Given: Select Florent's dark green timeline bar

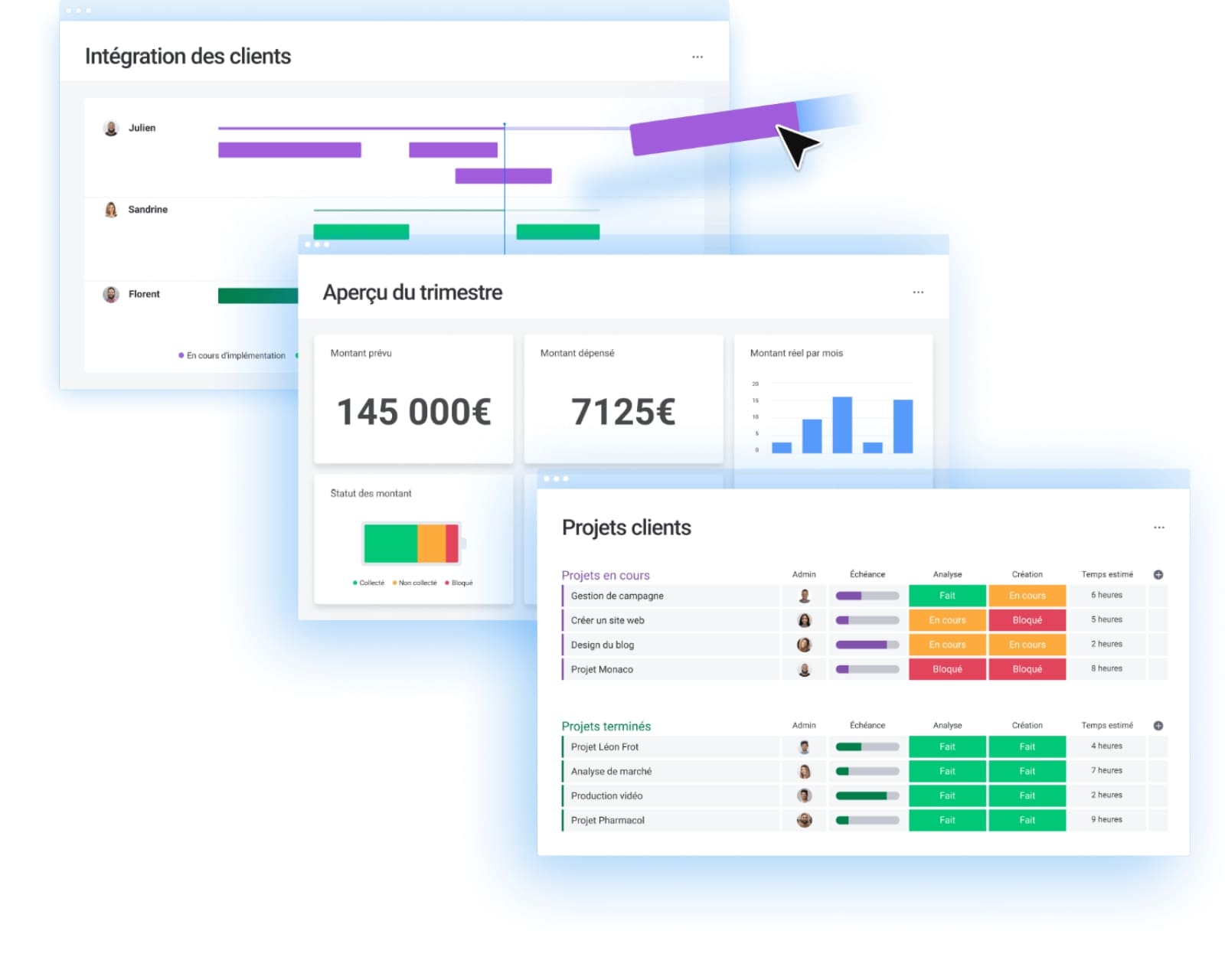Looking at the screenshot, I should (258, 296).
